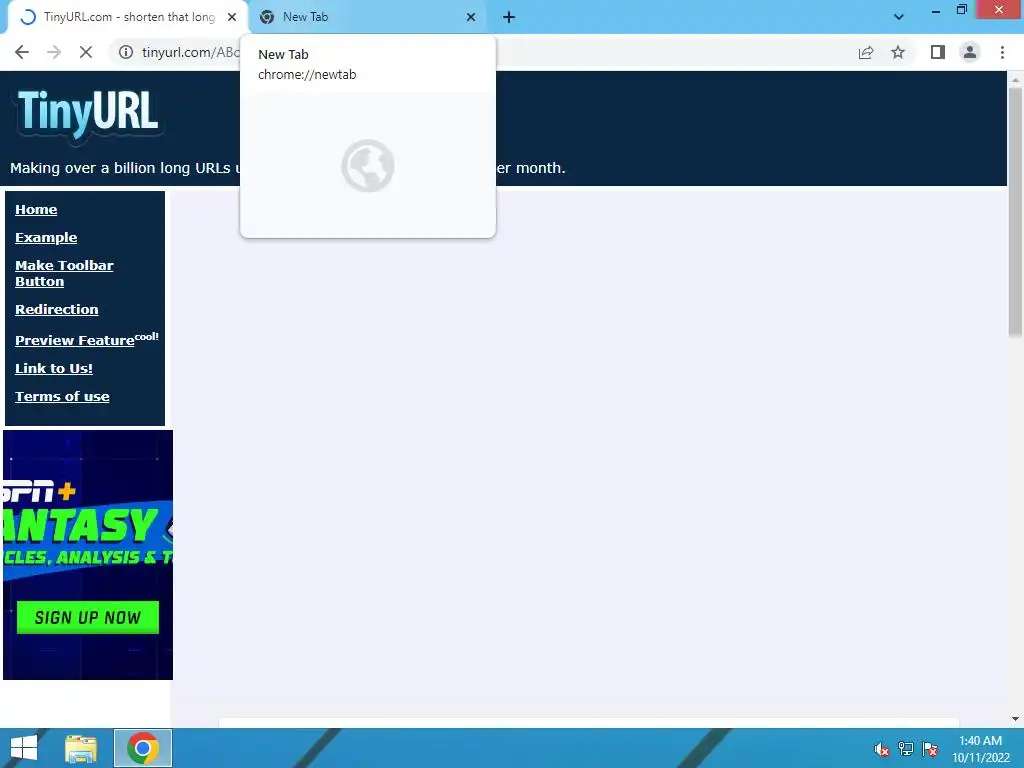Share this page icon
1024x768 pixels.
(x=866, y=52)
